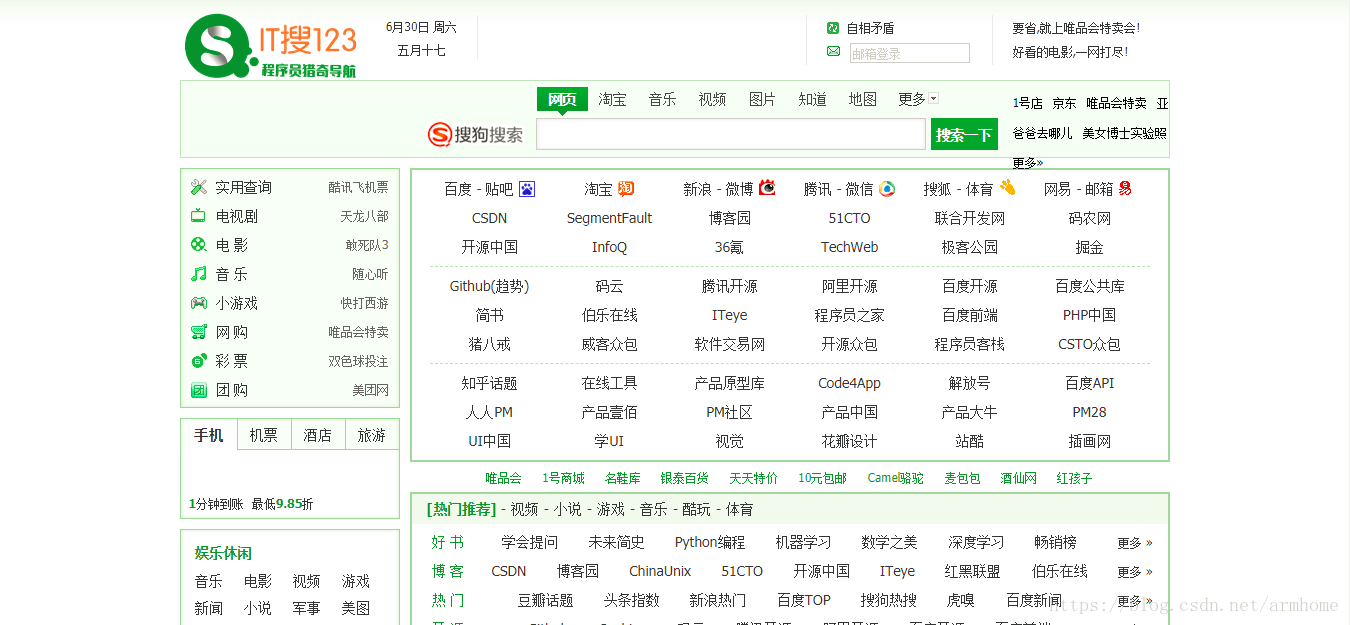Open the Github(趋势) link
This screenshot has height=625, width=1350.
pos(489,286)
